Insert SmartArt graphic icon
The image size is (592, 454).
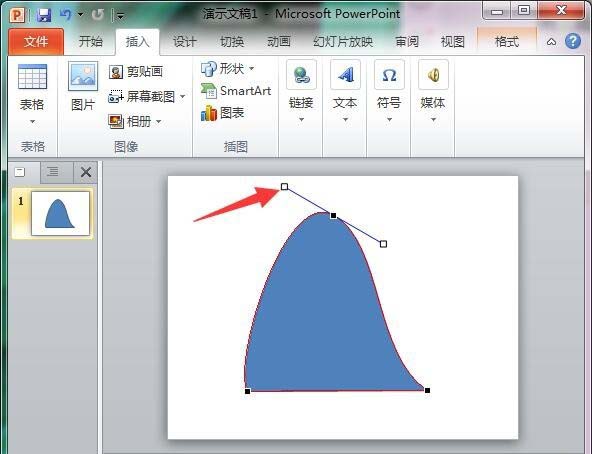(x=209, y=91)
